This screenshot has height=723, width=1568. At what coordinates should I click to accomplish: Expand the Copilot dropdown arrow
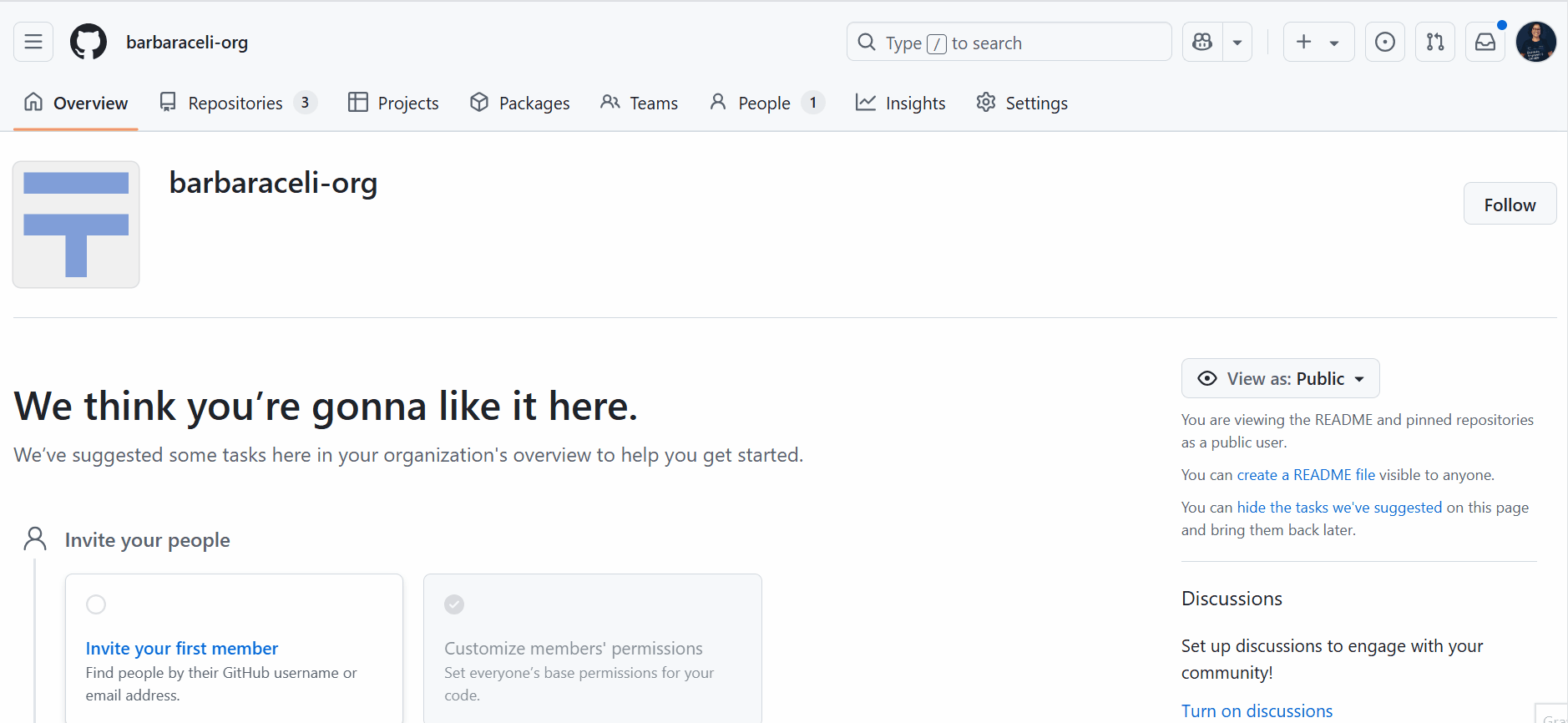click(x=1237, y=42)
